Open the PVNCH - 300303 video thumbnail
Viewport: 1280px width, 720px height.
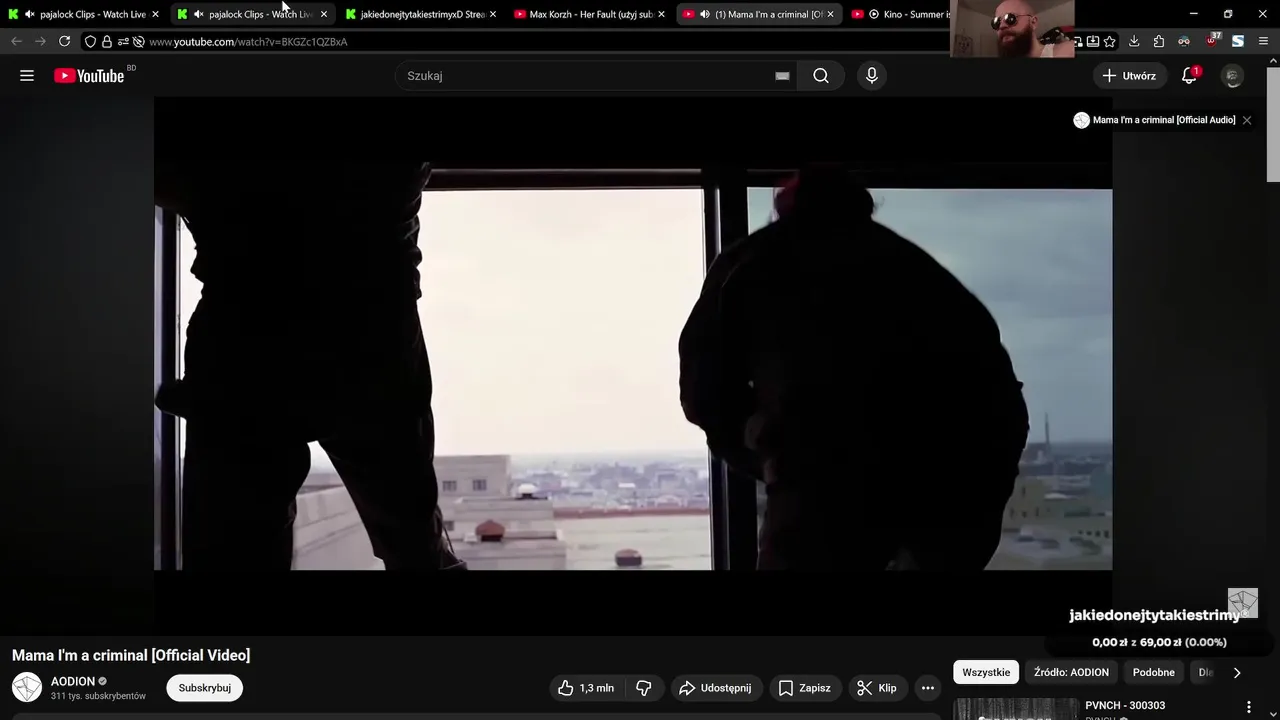(x=1015, y=708)
